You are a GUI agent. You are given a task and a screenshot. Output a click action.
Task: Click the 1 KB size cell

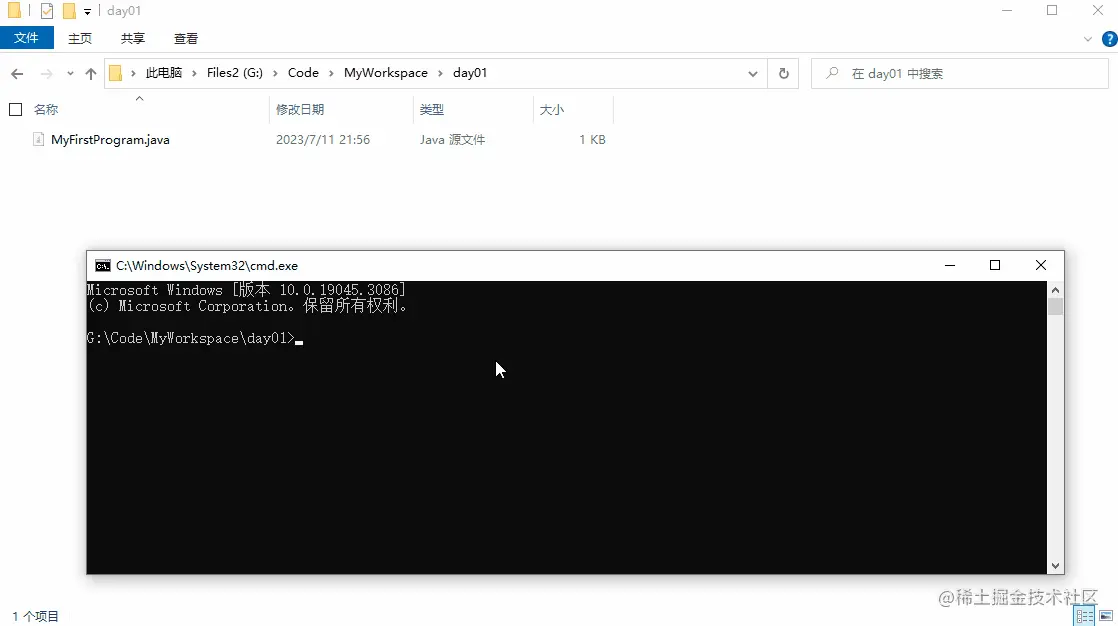(592, 140)
